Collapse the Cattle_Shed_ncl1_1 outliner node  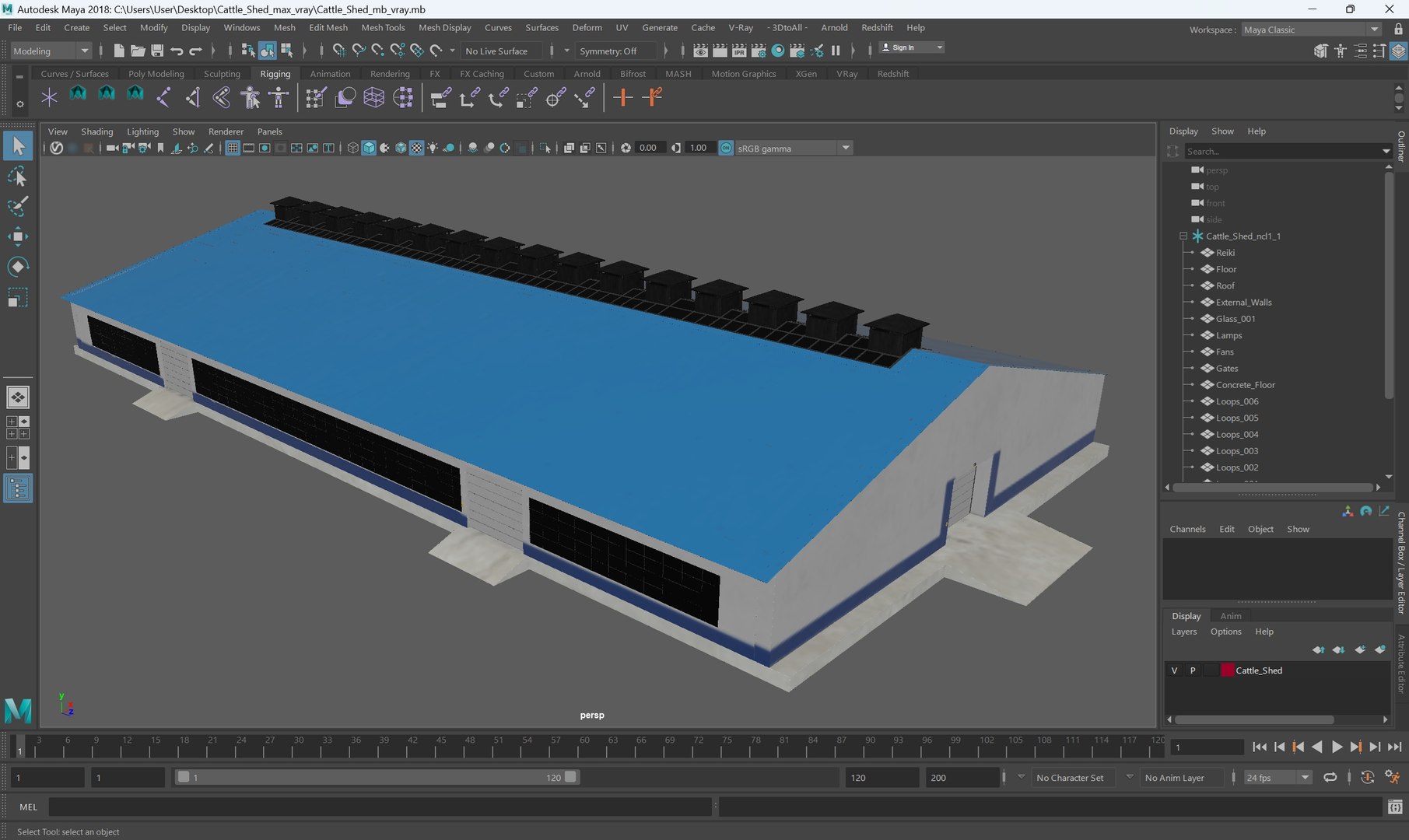(x=1183, y=236)
